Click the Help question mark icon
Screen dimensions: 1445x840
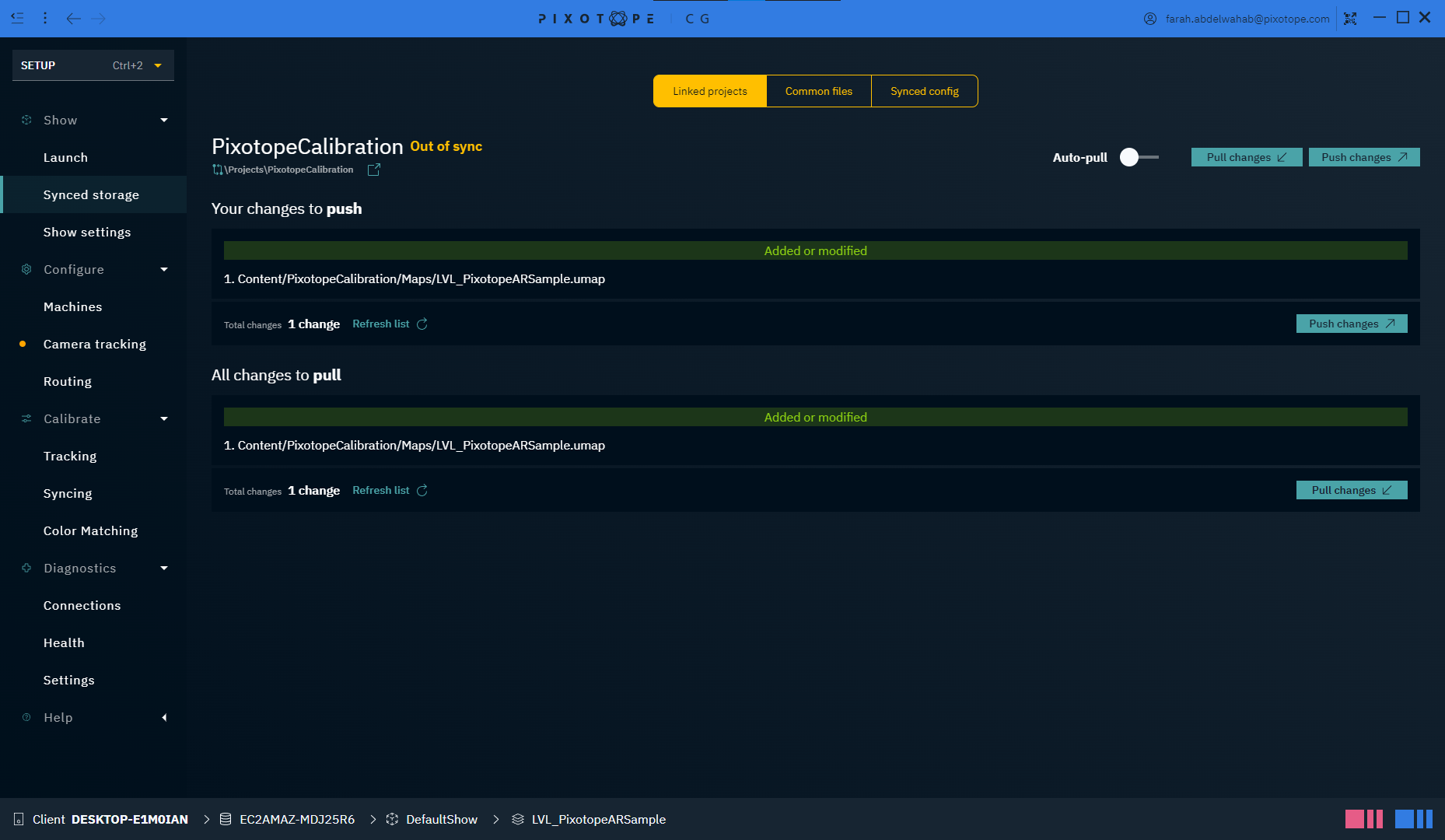(x=26, y=717)
